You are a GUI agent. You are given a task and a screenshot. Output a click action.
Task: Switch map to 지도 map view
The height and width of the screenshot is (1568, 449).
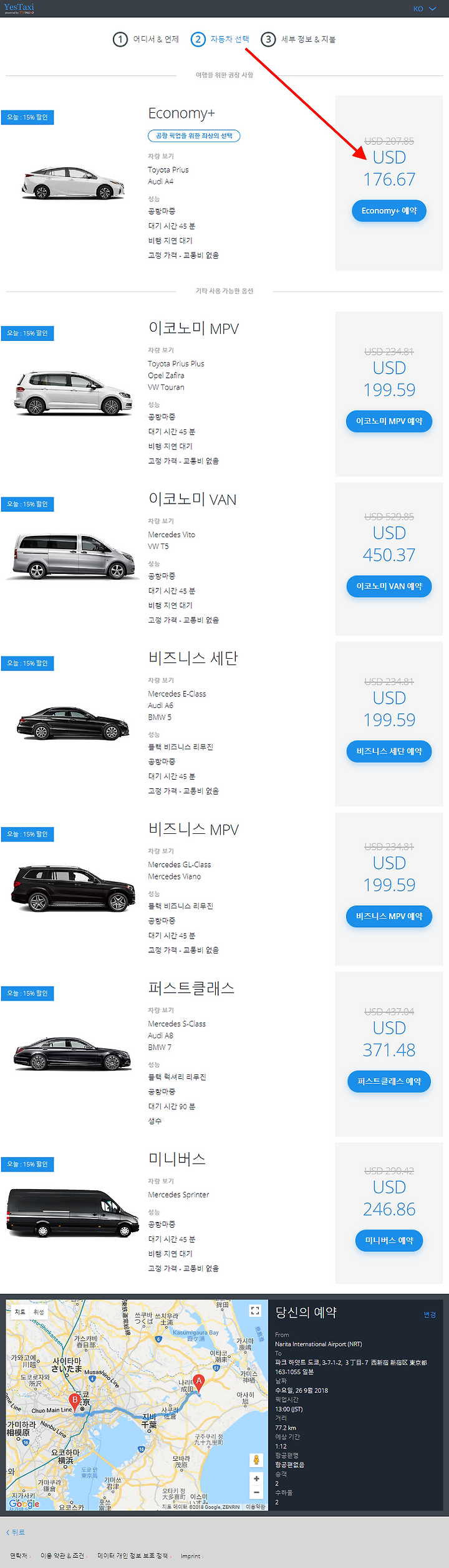pyautogui.click(x=20, y=1312)
